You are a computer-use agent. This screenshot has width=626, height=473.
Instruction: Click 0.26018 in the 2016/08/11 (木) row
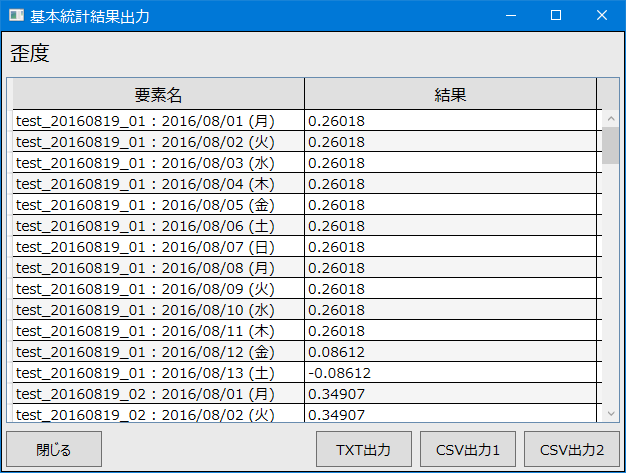click(x=336, y=331)
